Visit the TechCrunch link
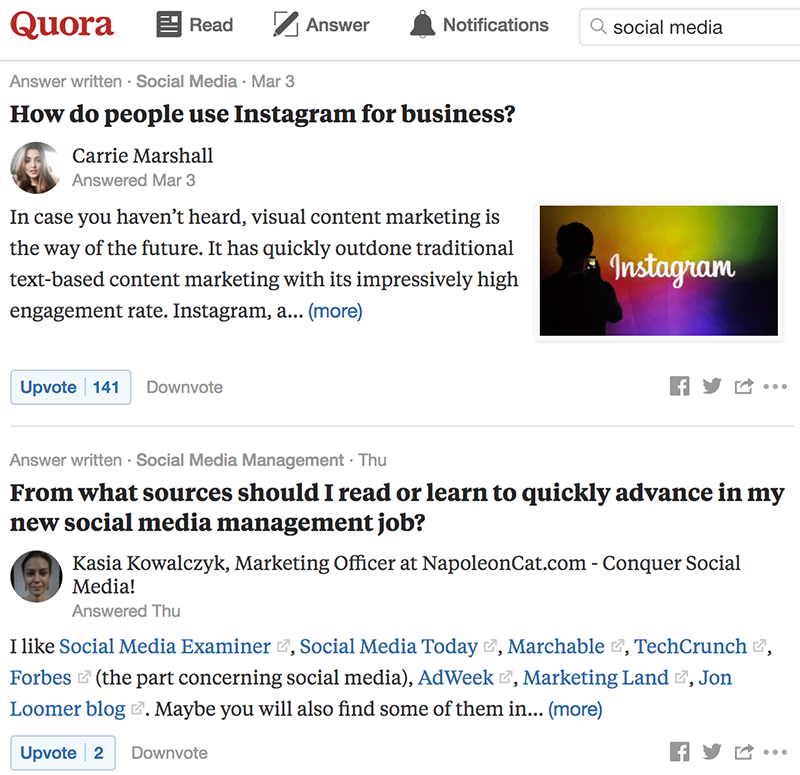The height and width of the screenshot is (775, 800). click(690, 646)
